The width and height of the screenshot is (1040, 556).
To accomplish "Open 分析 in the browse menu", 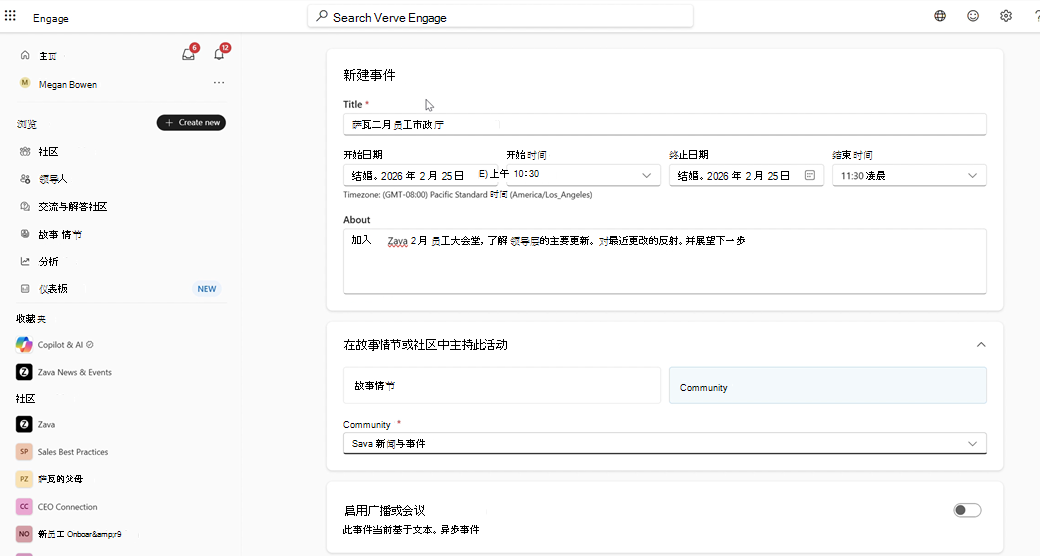I will (x=48, y=261).
